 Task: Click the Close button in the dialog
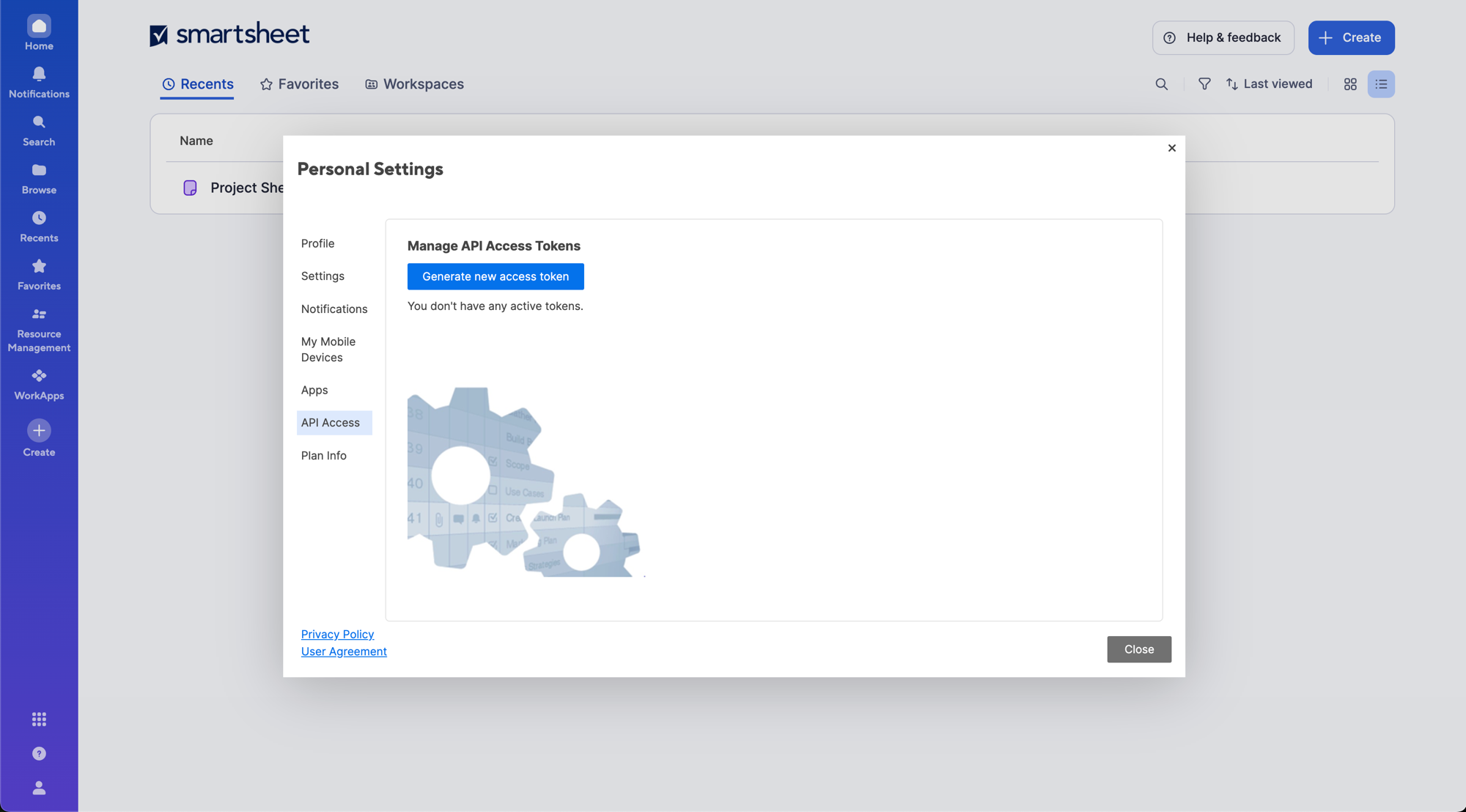tap(1139, 649)
